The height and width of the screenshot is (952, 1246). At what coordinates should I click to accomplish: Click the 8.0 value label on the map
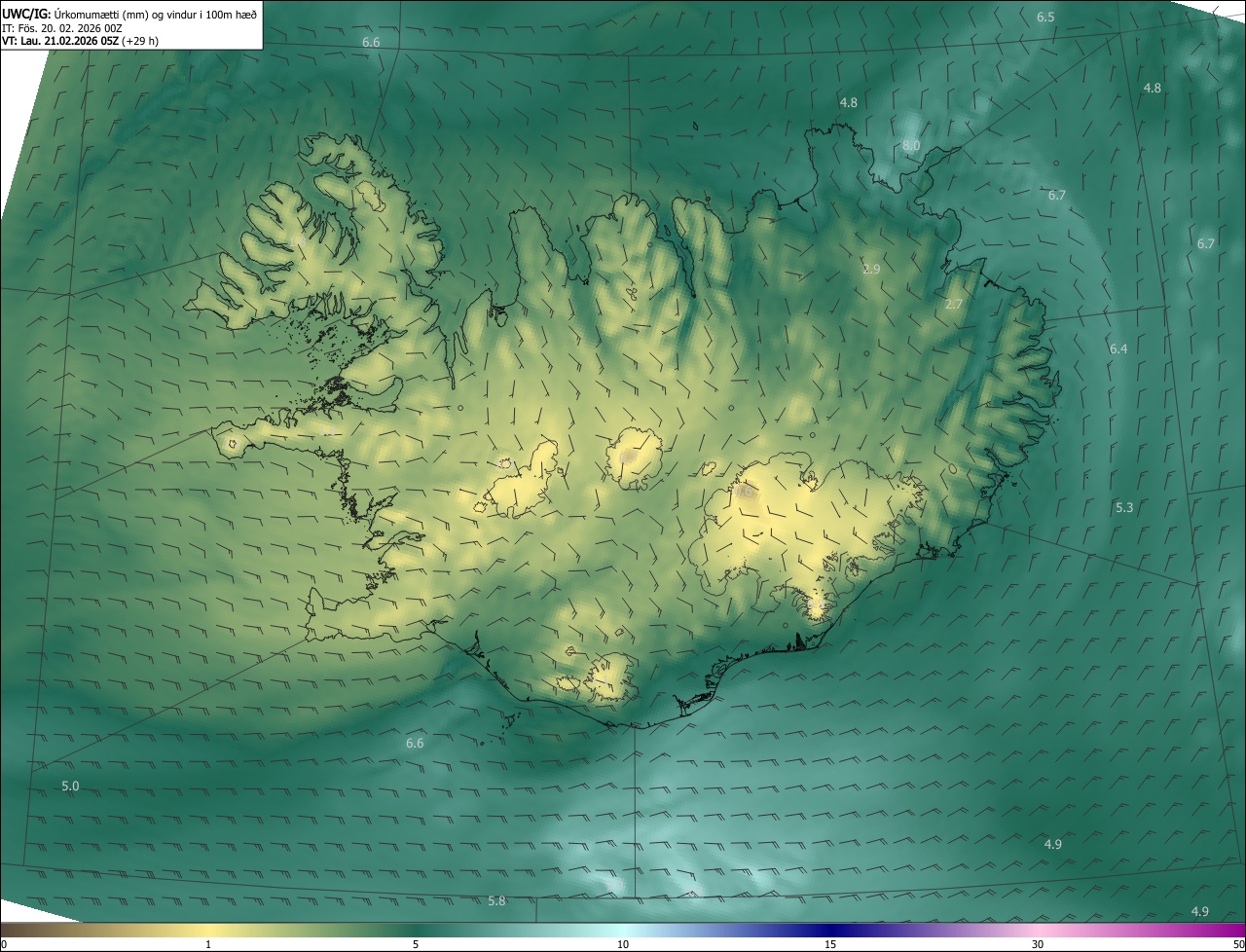[911, 145]
